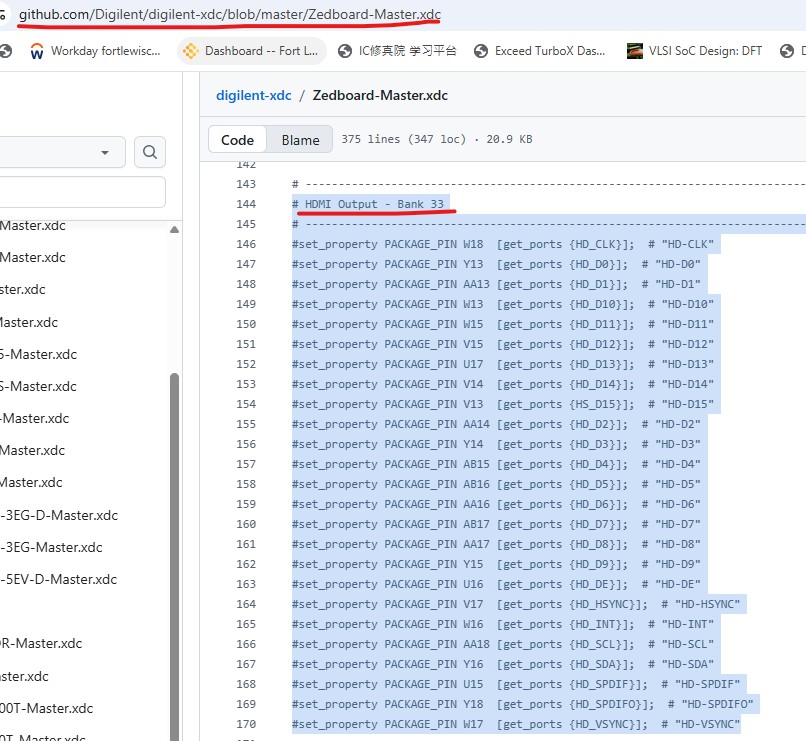806x741 pixels.
Task: Open Exceed TurboX bookmark globe icon
Action: [481, 51]
